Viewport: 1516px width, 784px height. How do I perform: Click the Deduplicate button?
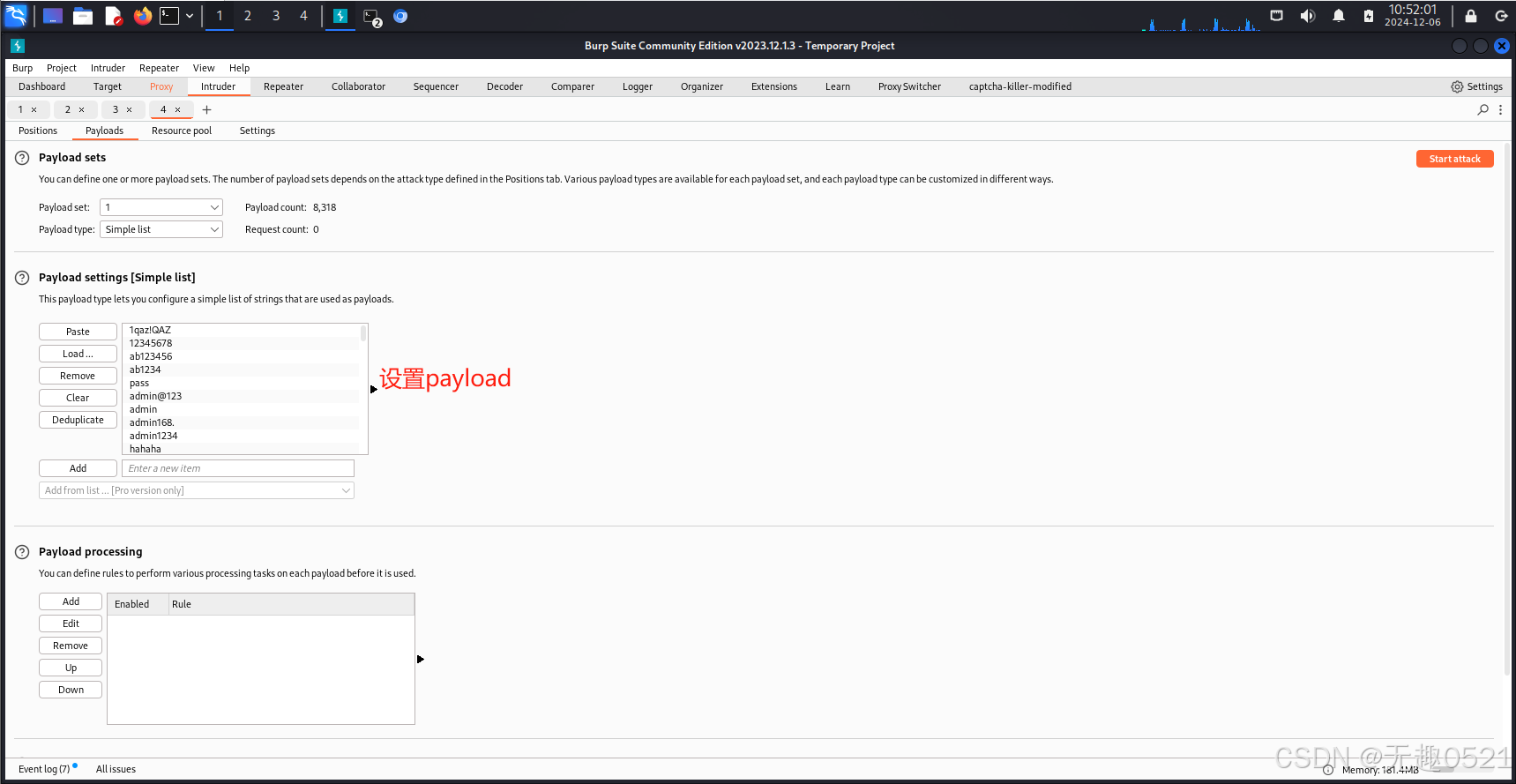tap(78, 420)
